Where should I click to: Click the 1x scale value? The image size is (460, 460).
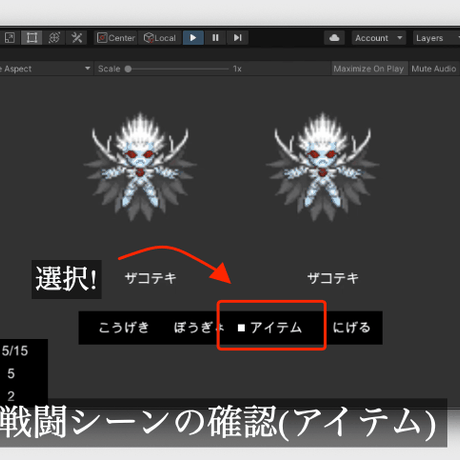tap(237, 69)
